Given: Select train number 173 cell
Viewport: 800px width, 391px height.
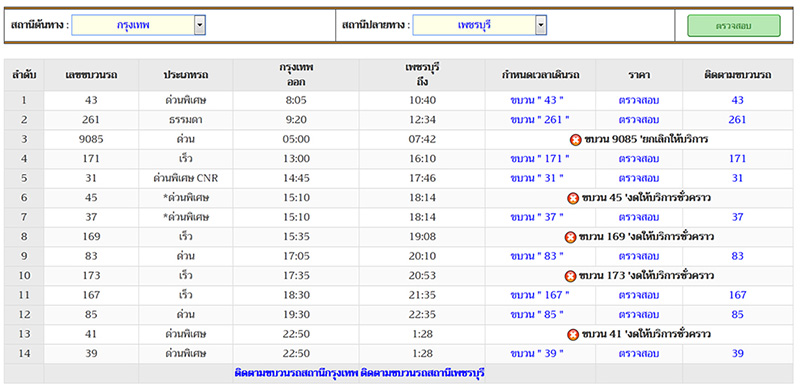Looking at the screenshot, I should tap(91, 276).
